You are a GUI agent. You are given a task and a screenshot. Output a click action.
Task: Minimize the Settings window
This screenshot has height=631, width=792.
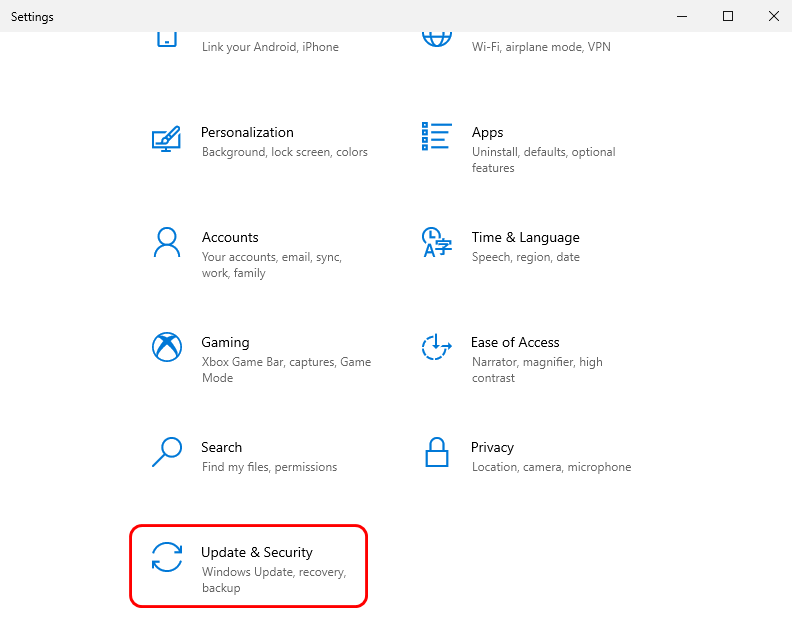click(x=682, y=16)
